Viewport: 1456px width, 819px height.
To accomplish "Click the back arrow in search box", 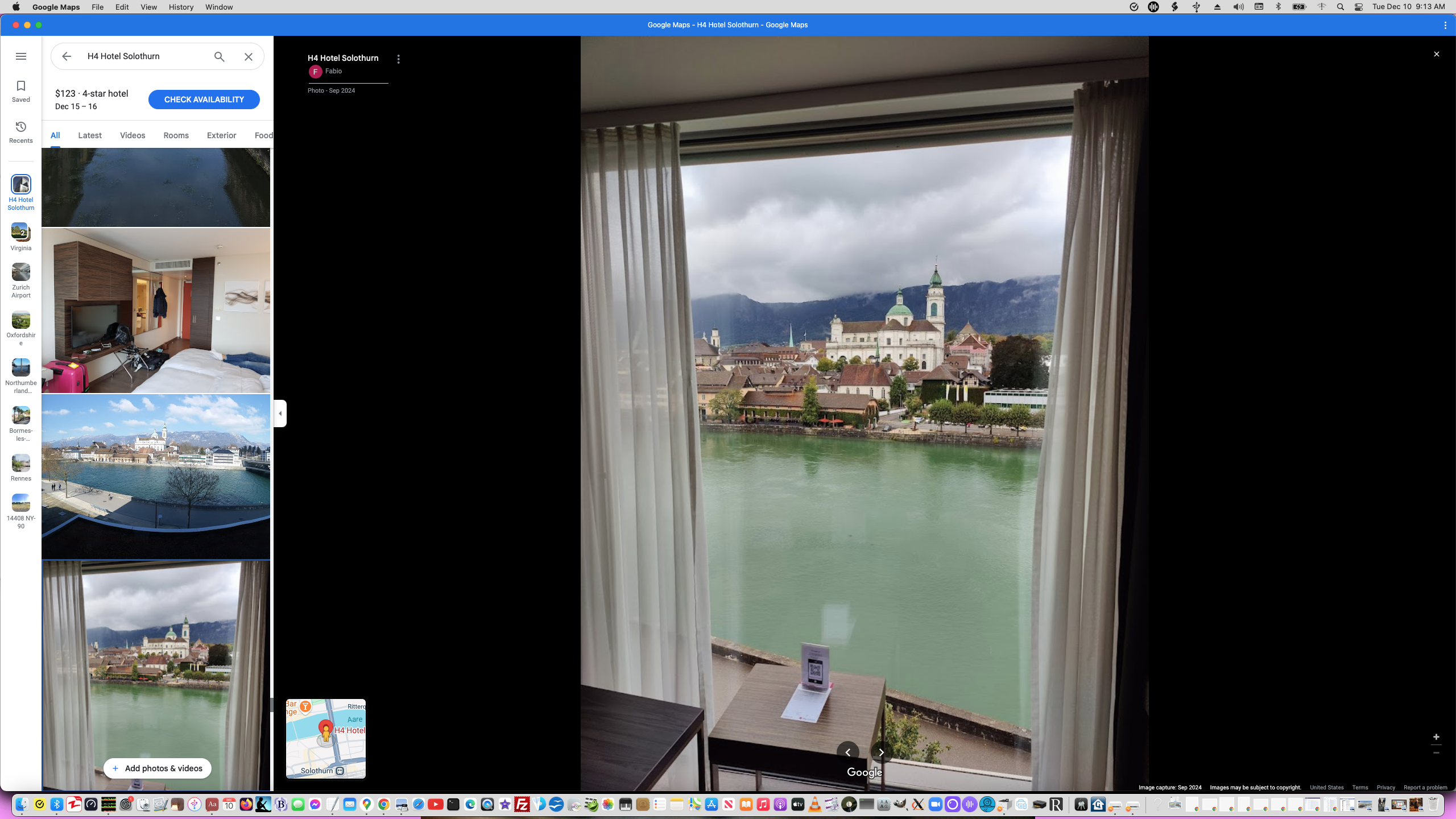I will pyautogui.click(x=67, y=56).
